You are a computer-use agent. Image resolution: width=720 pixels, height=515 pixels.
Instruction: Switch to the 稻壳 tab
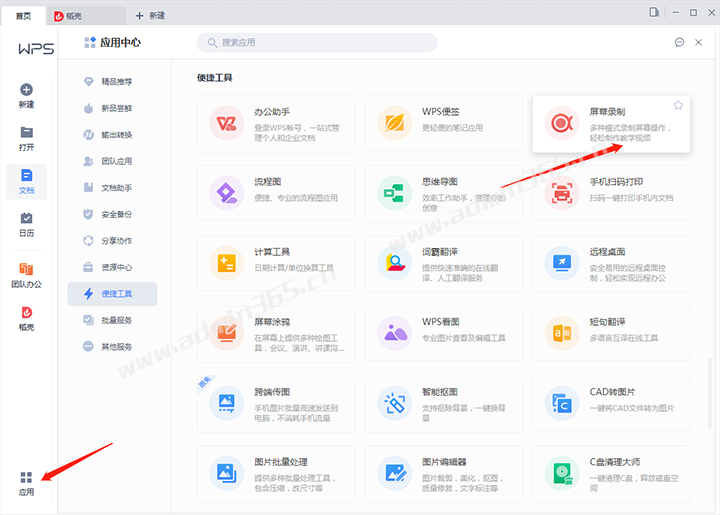[x=86, y=16]
